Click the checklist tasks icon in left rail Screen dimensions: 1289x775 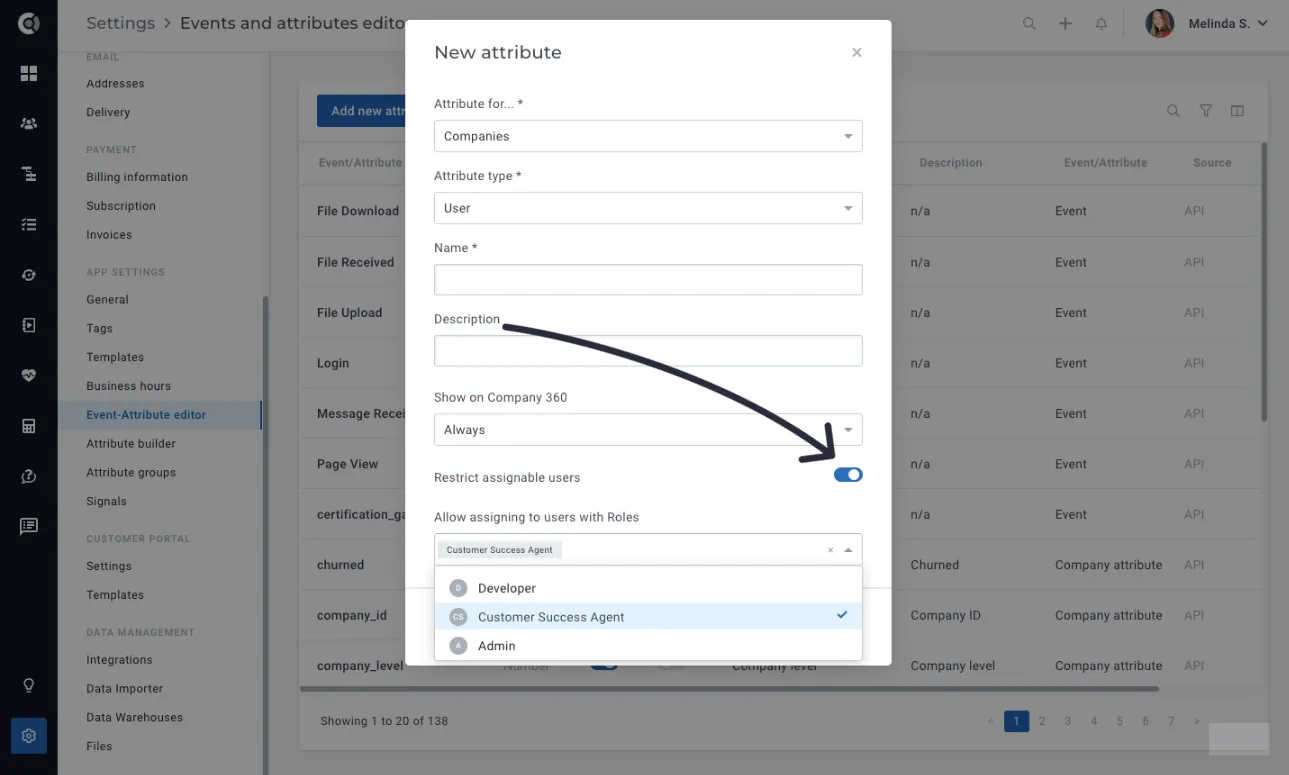pos(29,225)
